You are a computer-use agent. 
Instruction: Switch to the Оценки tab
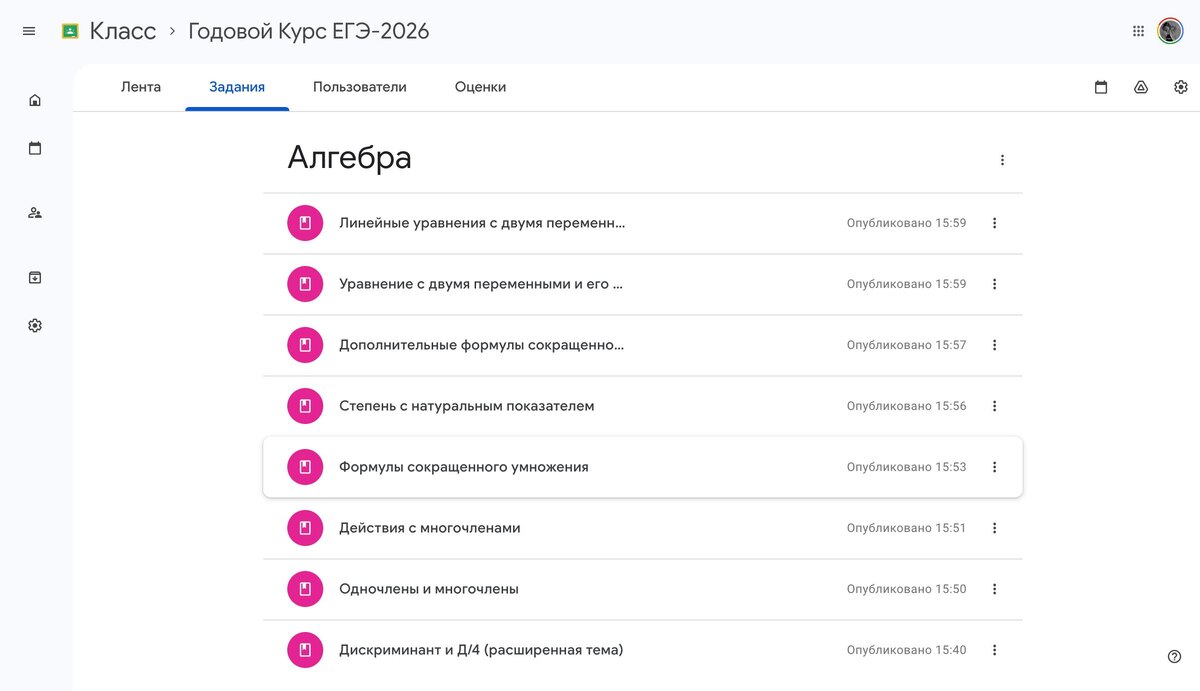[x=480, y=87]
